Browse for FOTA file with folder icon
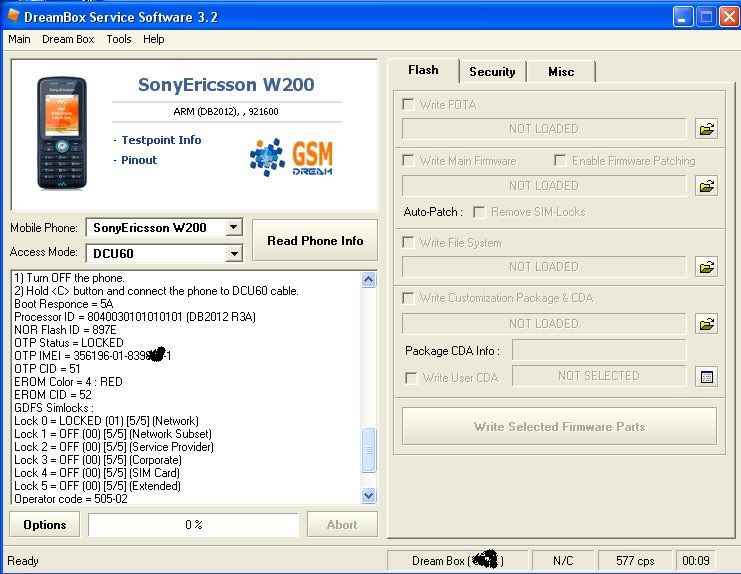Image resolution: width=741 pixels, height=574 pixels. tap(707, 129)
